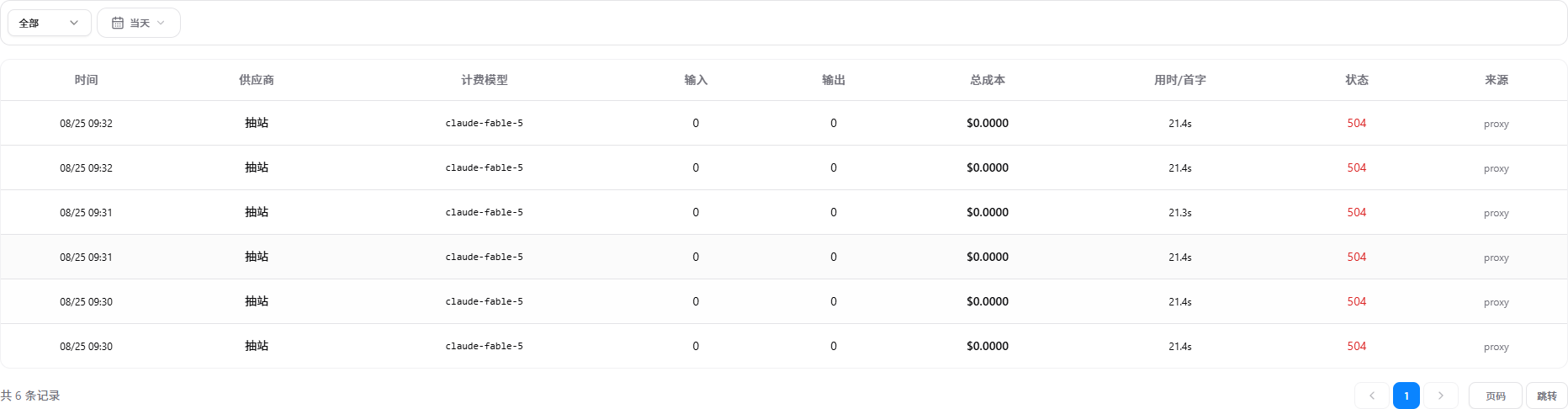Select the 21.3s duration row
This screenshot has height=409, width=1568.
click(x=784, y=212)
